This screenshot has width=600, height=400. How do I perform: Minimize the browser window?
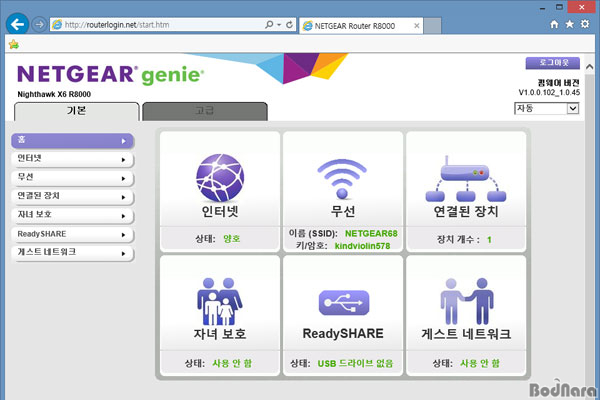point(542,8)
